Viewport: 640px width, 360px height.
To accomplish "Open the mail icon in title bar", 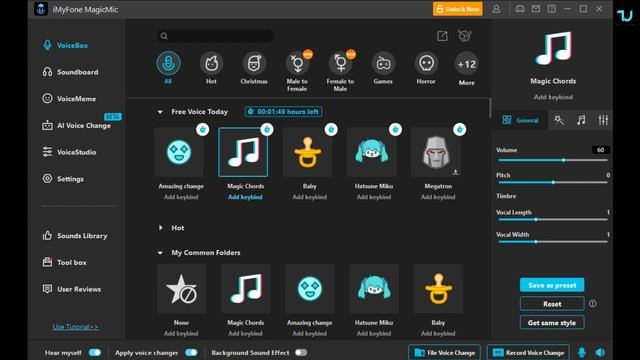I will pos(536,9).
